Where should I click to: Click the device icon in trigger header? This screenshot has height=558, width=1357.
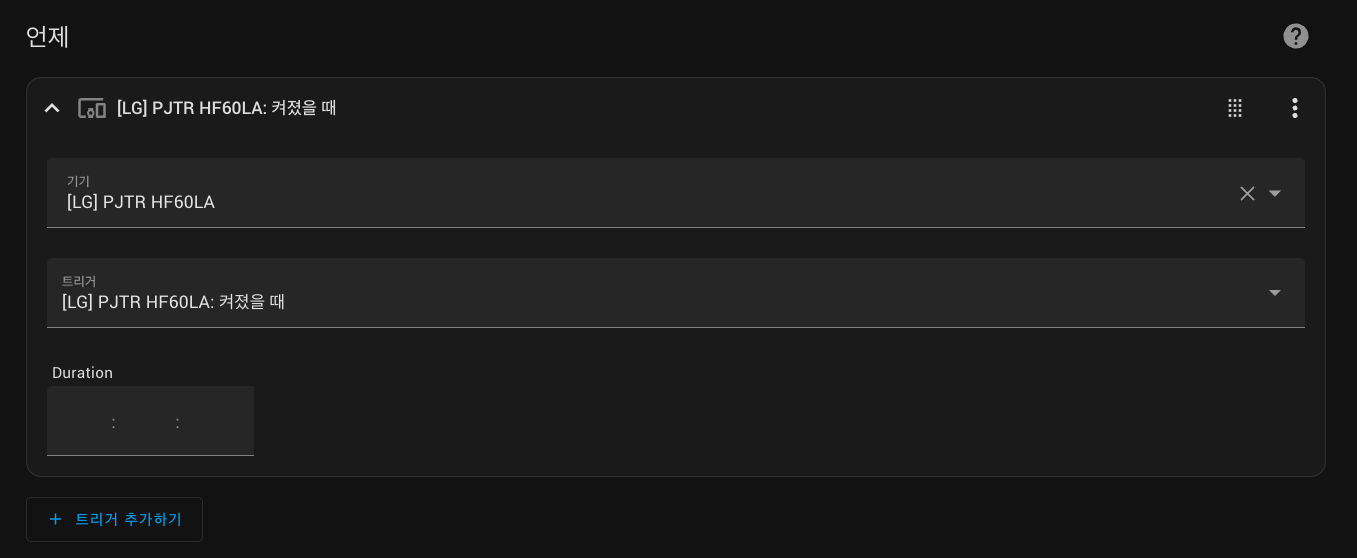tap(92, 108)
